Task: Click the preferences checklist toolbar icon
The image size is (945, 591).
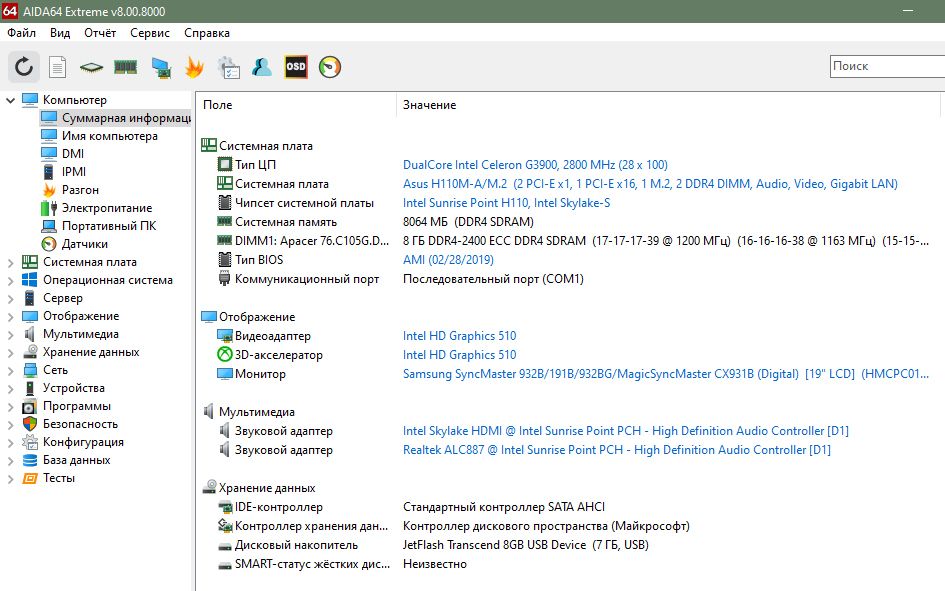Action: coord(228,67)
